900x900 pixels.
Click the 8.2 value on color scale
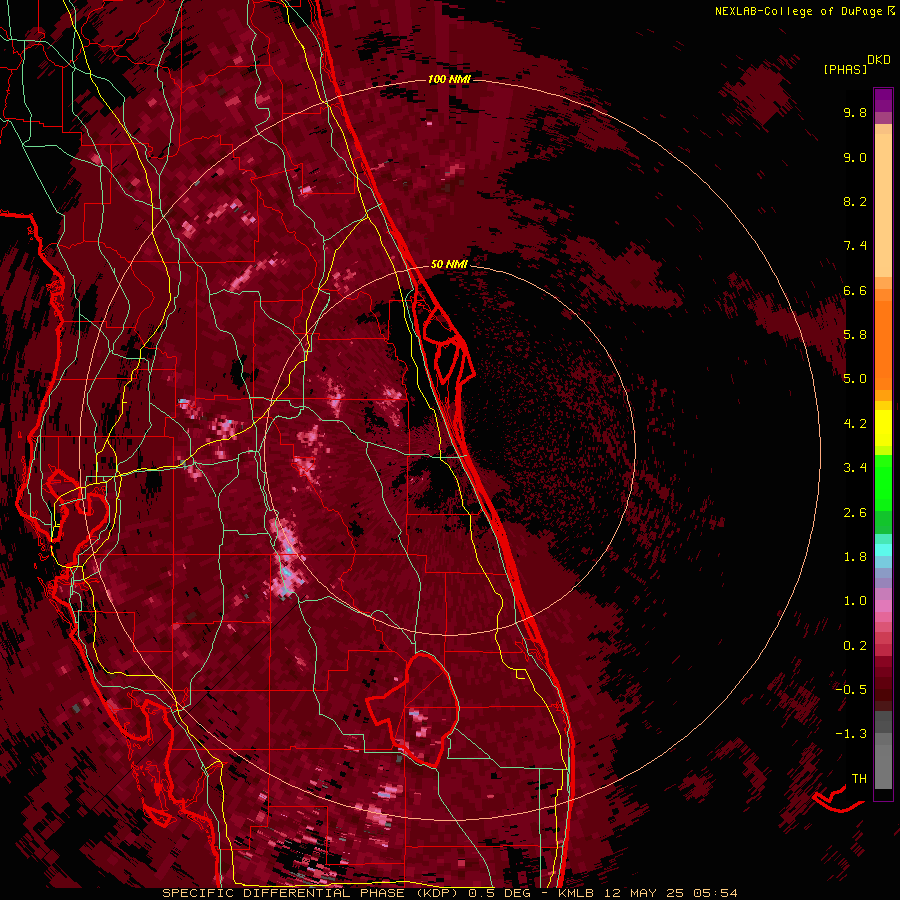pos(855,201)
